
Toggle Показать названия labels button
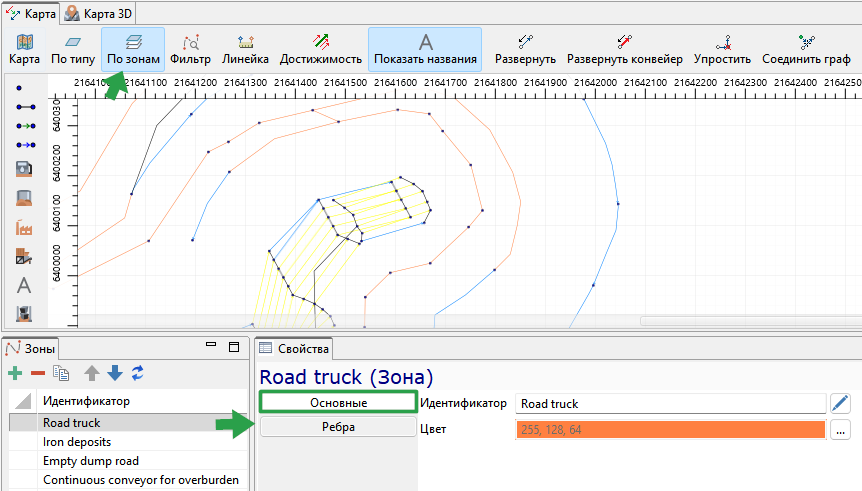point(425,49)
